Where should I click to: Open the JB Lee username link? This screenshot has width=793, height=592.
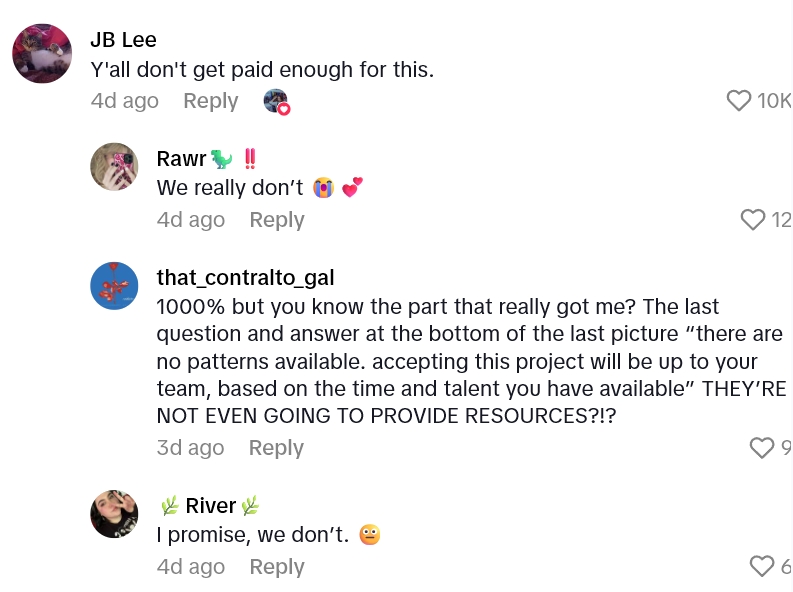click(x=123, y=40)
